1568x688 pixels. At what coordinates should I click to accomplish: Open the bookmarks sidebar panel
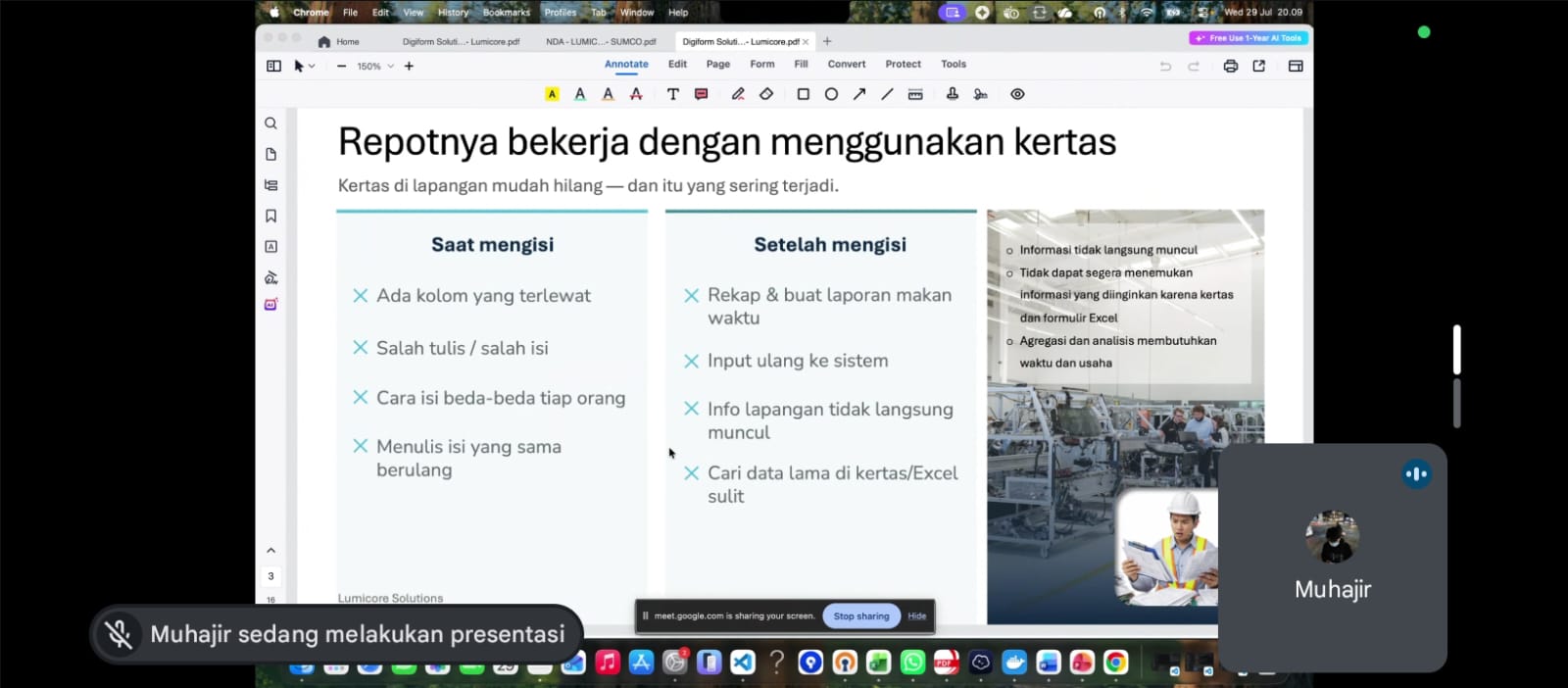(x=270, y=216)
